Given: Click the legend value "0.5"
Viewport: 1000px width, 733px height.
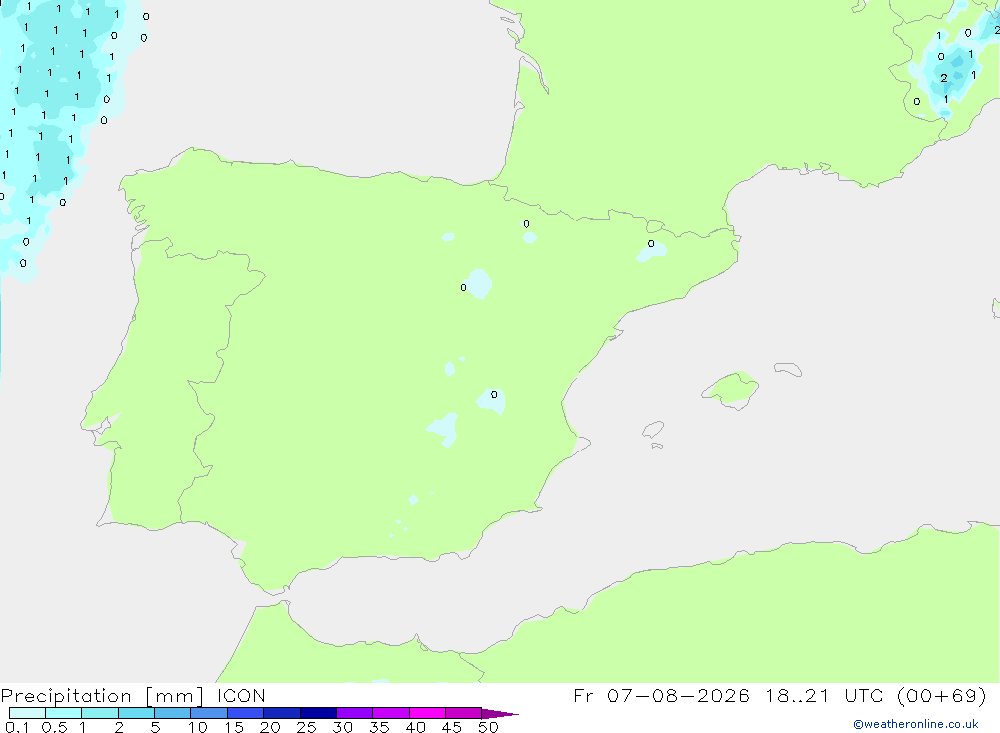Looking at the screenshot, I should coord(54,727).
